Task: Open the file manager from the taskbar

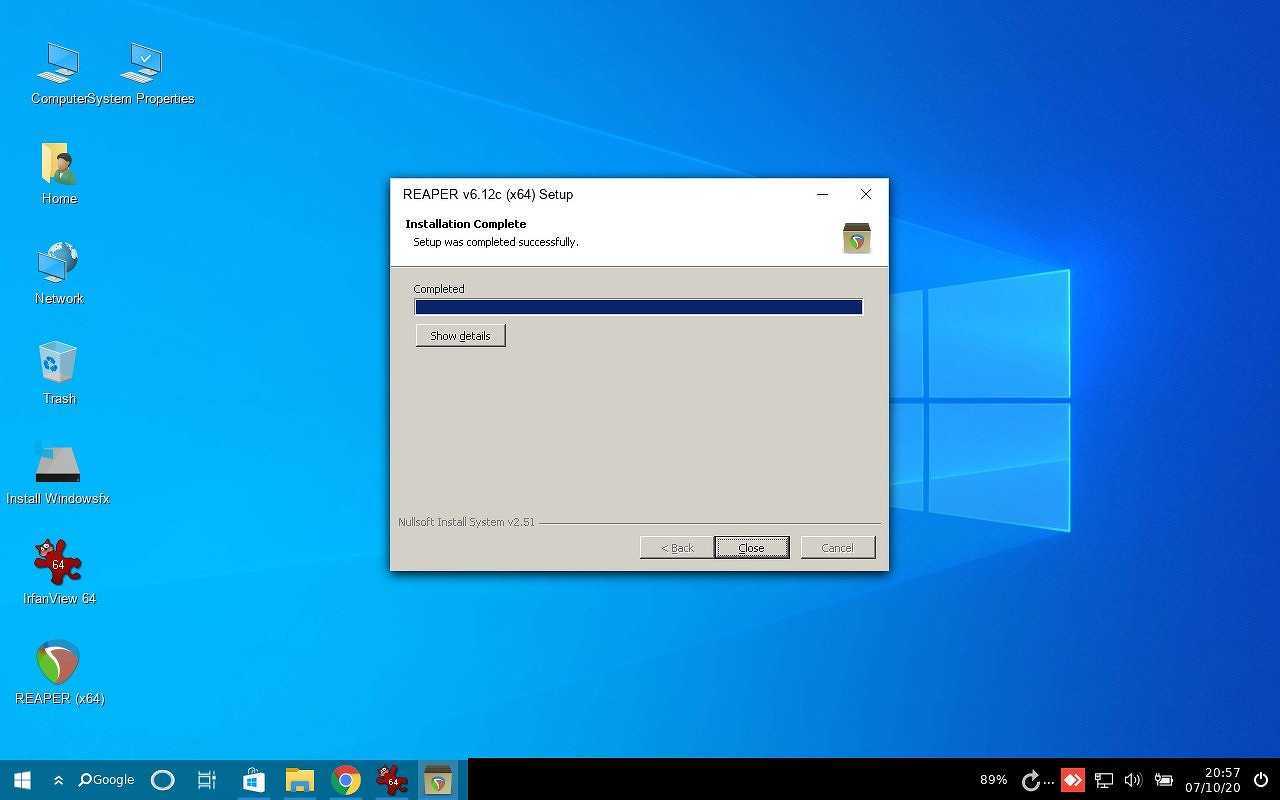Action: coord(299,780)
